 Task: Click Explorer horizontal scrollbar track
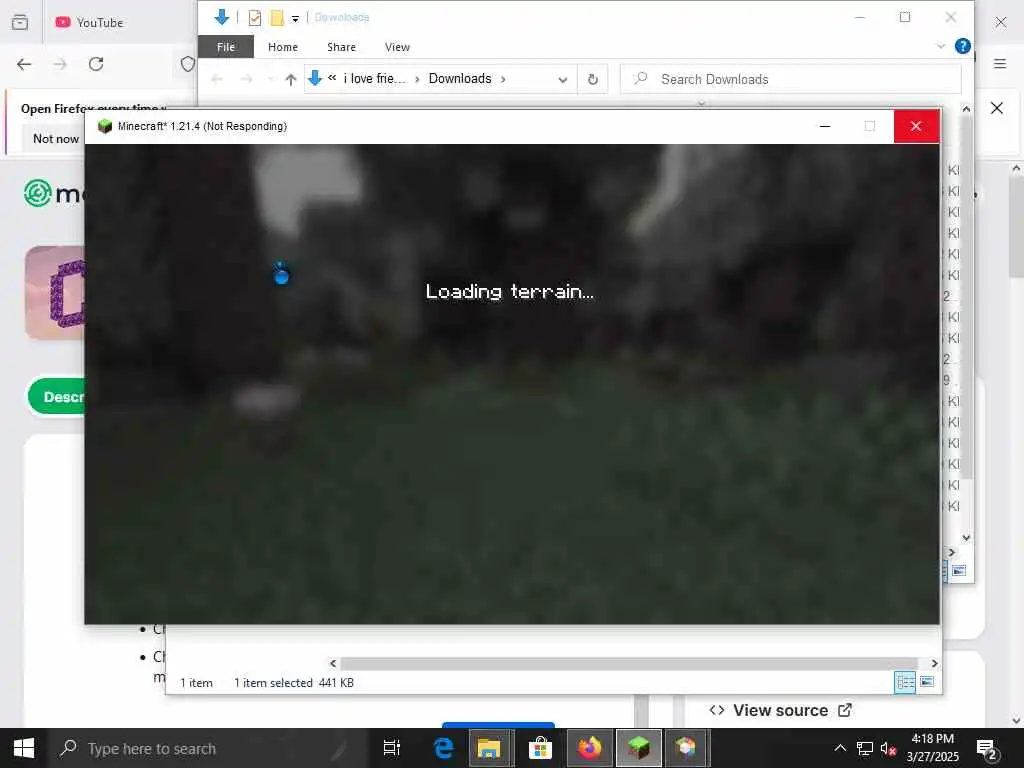(x=628, y=664)
